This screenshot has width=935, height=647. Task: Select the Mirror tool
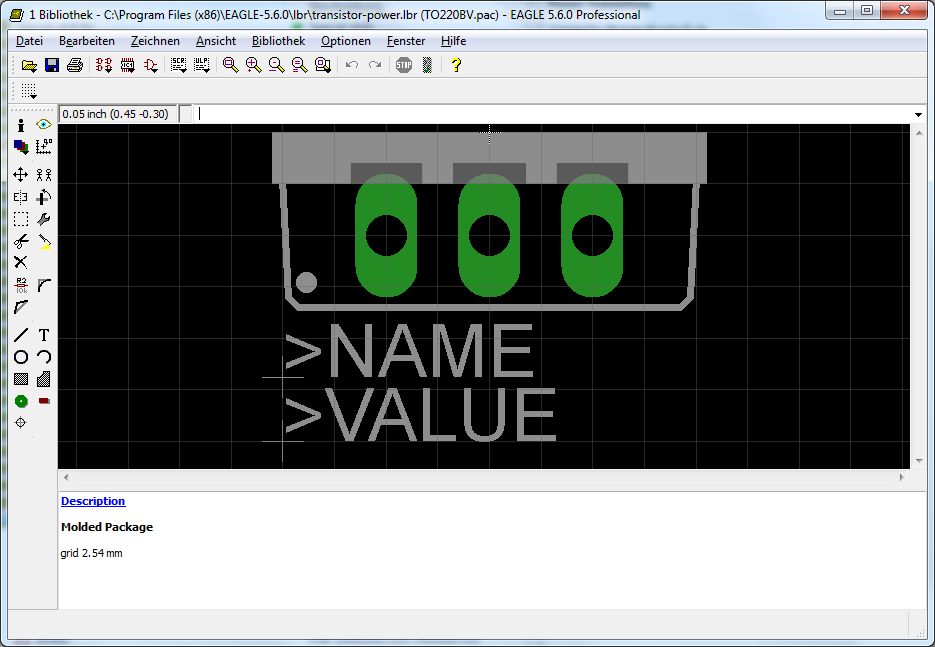tap(21, 197)
